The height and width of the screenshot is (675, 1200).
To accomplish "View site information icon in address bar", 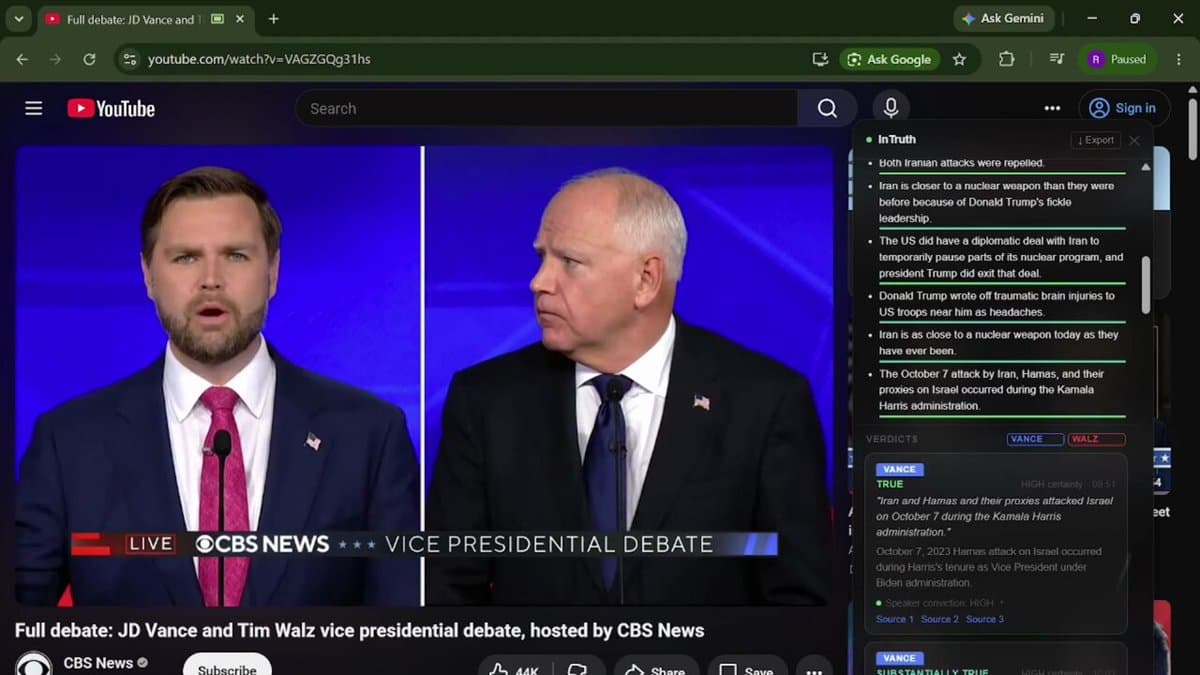I will 129,59.
